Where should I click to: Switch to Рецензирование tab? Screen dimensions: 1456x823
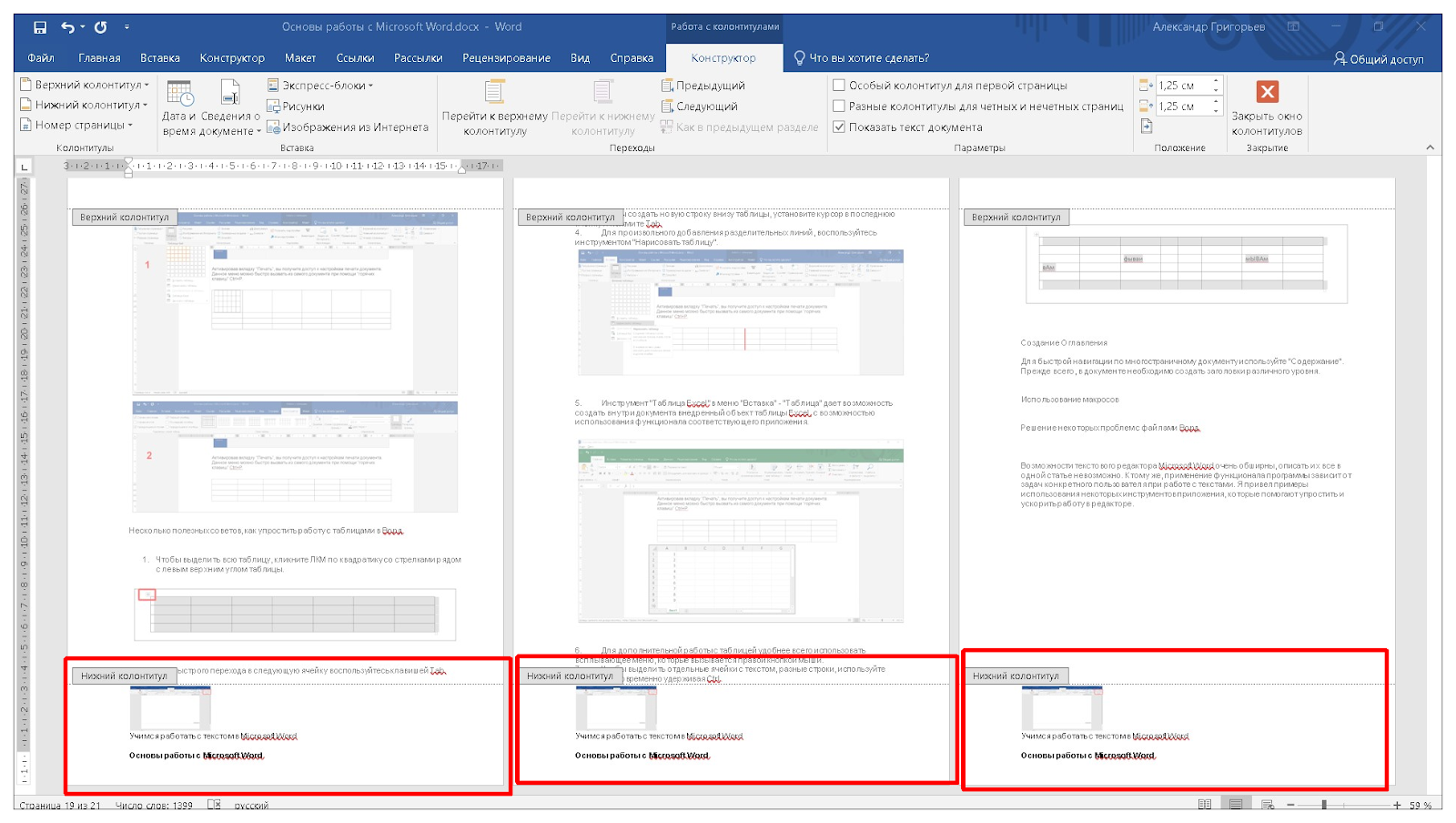coord(506,58)
